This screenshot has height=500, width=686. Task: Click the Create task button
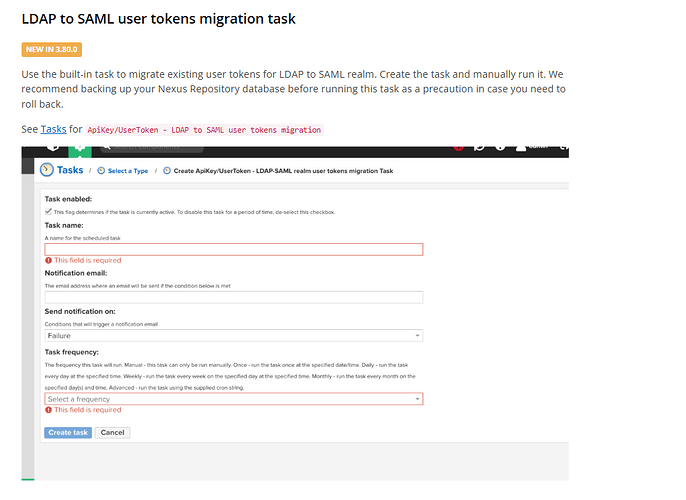(x=68, y=433)
